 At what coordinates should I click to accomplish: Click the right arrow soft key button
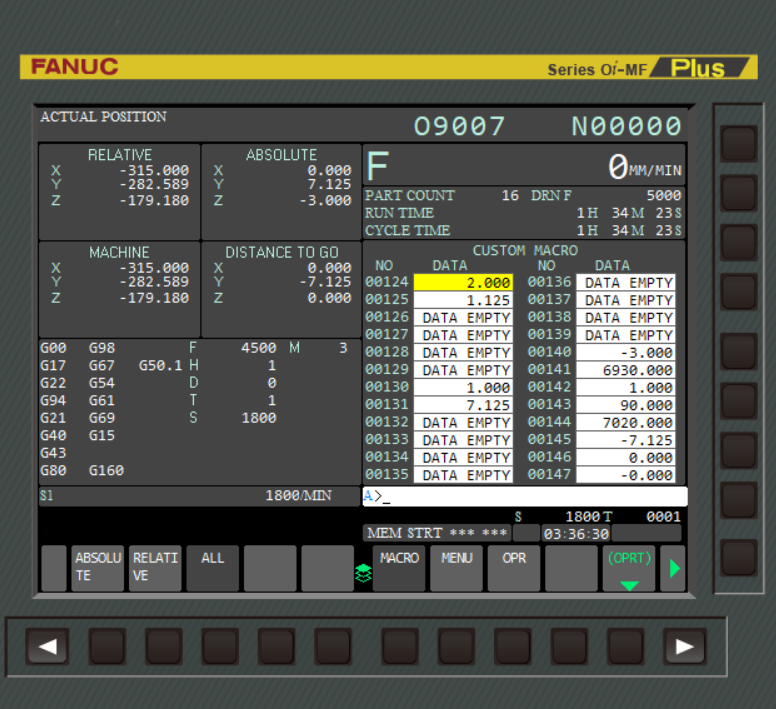[684, 646]
